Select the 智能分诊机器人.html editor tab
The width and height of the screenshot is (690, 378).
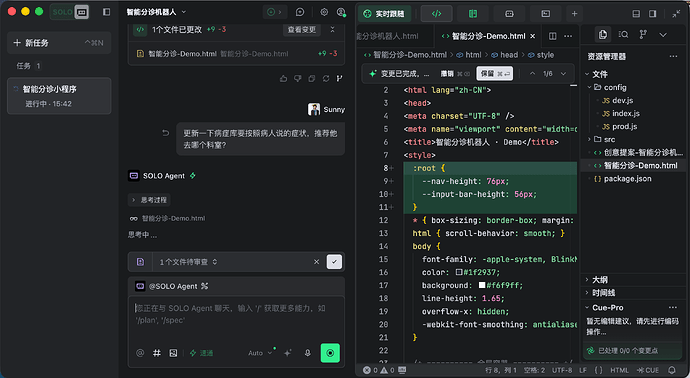tap(388, 36)
